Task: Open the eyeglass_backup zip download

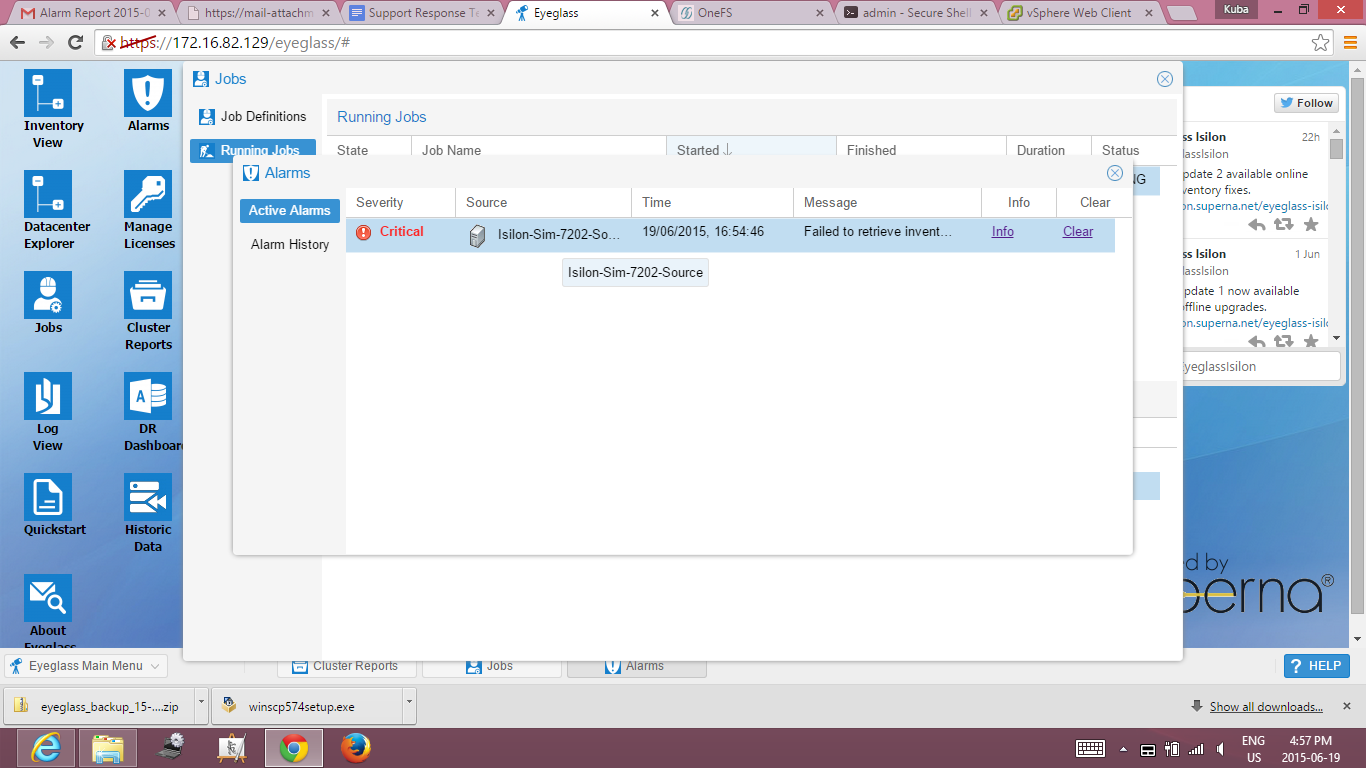Action: click(100, 706)
